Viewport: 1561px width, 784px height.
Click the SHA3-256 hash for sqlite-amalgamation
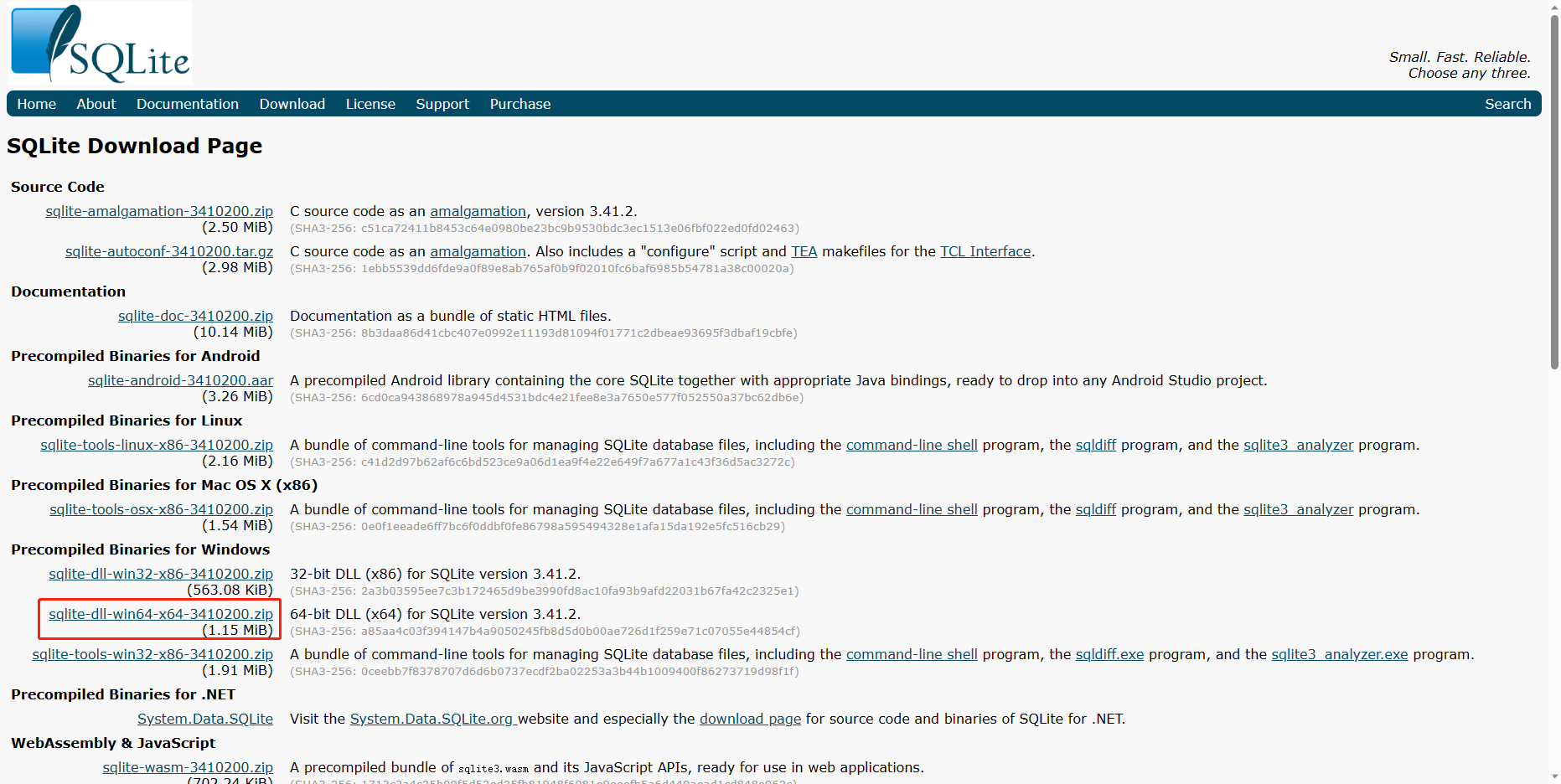coord(545,229)
